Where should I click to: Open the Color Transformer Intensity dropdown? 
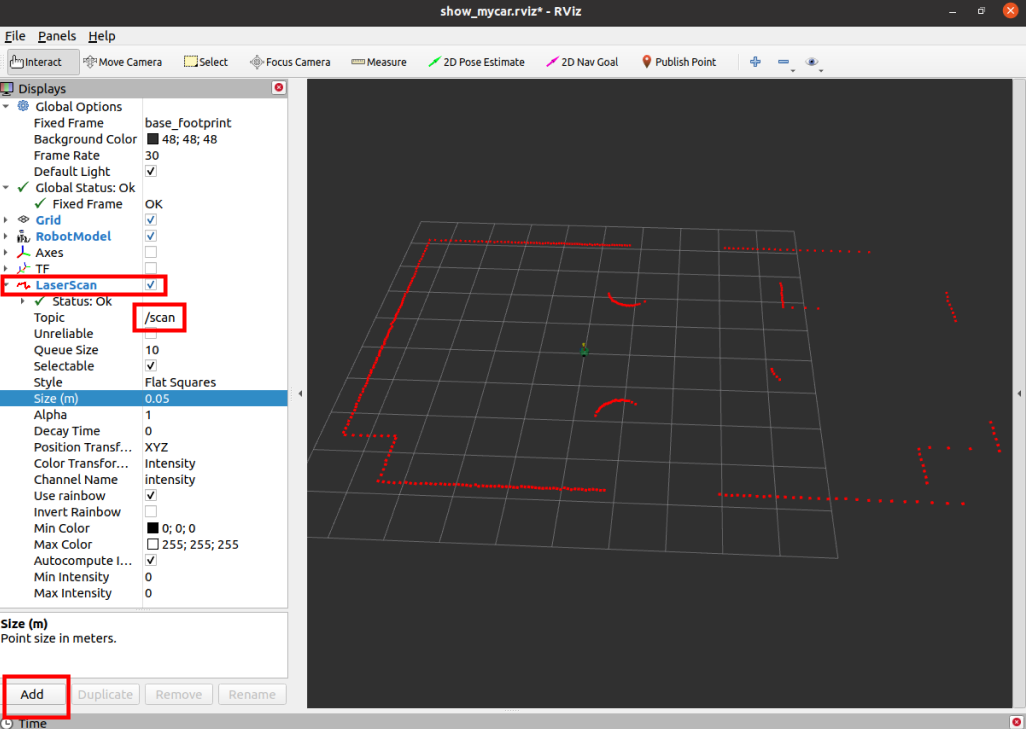(215, 463)
